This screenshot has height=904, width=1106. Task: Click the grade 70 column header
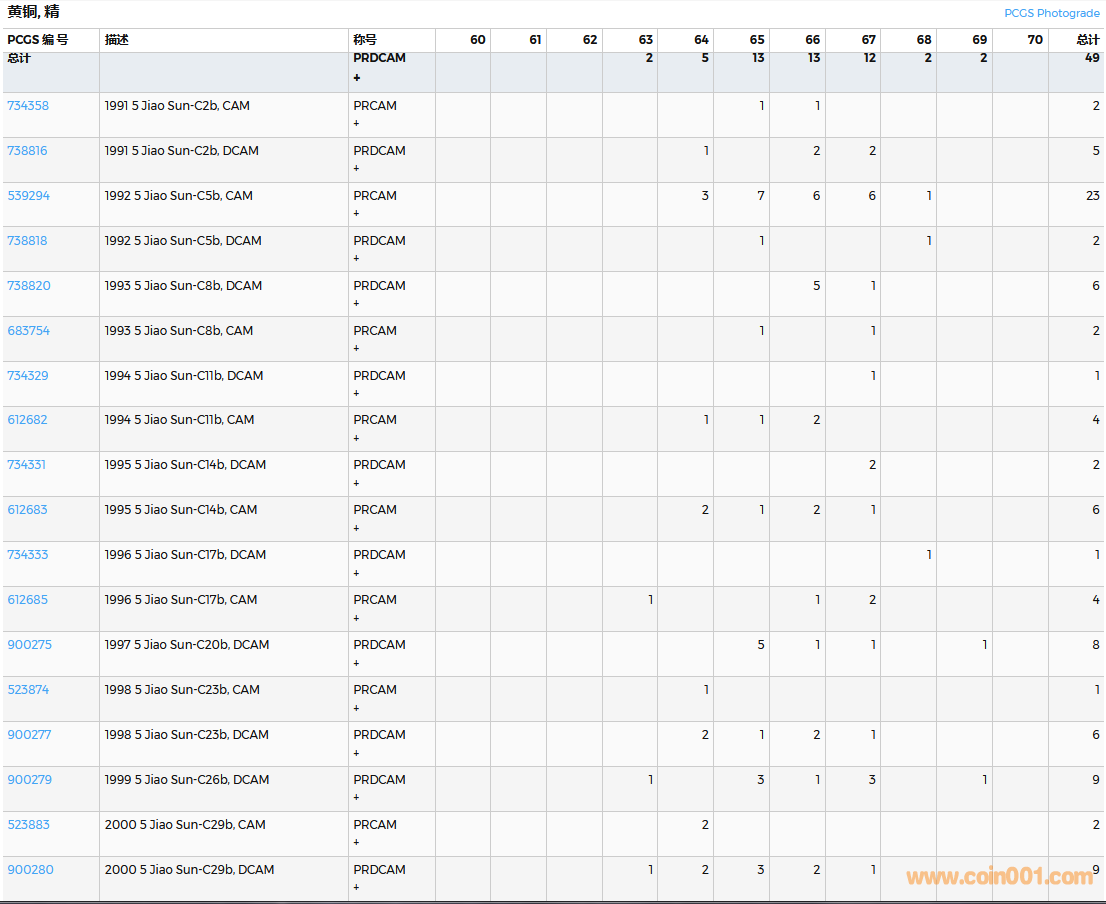coord(1034,40)
